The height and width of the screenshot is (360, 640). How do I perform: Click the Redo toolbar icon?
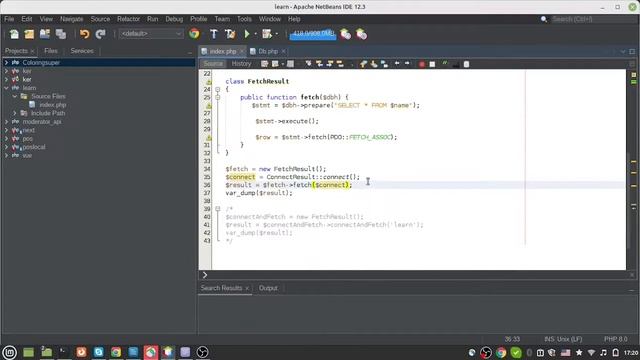click(100, 34)
